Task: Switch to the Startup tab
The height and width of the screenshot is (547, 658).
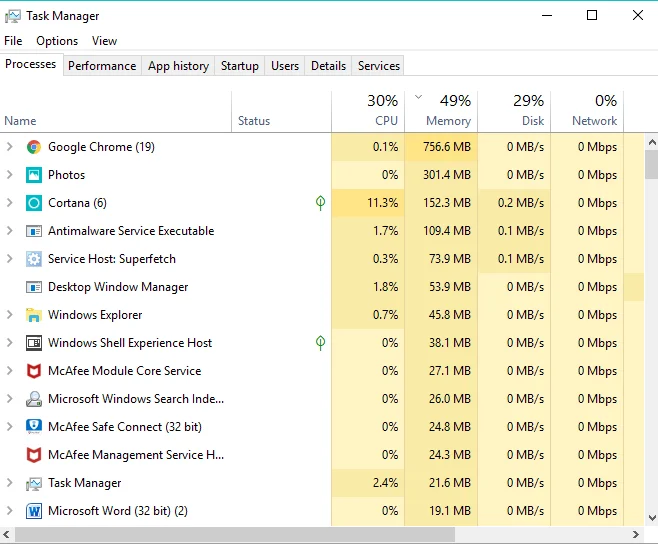Action: (240, 66)
